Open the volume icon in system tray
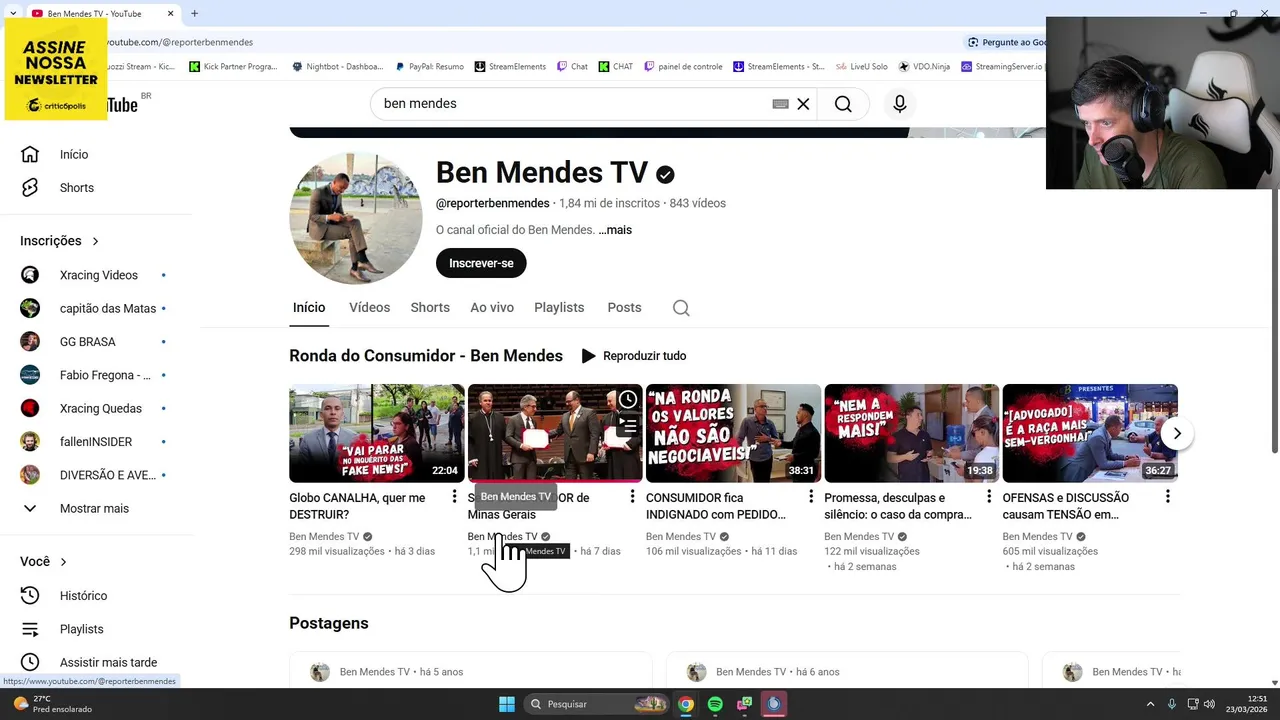Image resolution: width=1280 pixels, height=720 pixels. coord(1209,704)
